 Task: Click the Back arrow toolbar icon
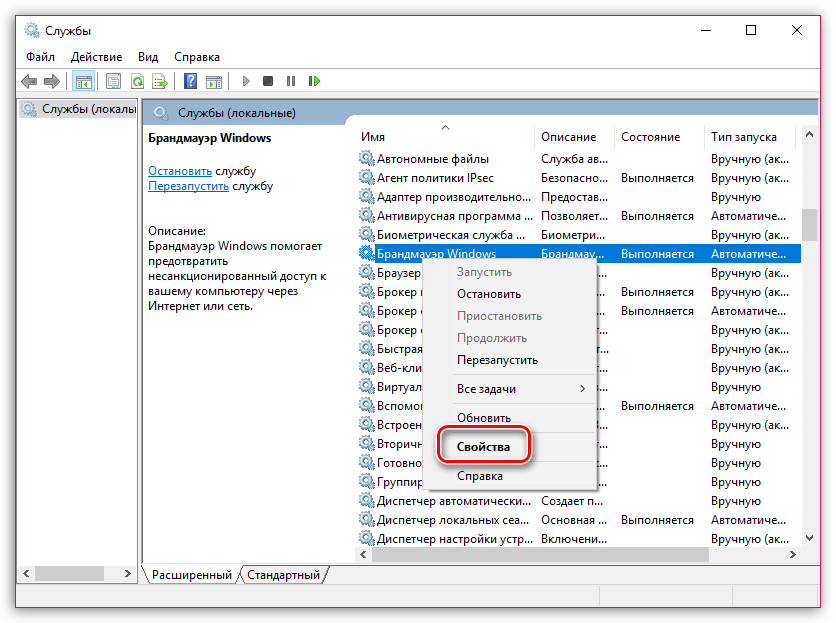tap(29, 81)
